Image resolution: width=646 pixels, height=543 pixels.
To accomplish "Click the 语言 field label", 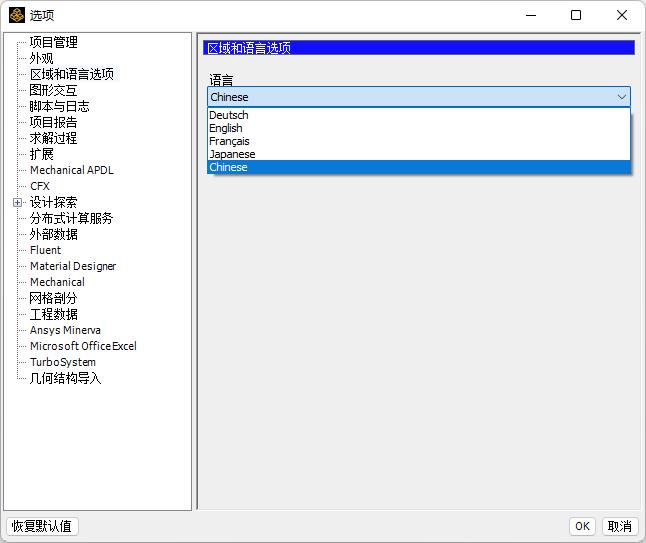I will point(221,80).
